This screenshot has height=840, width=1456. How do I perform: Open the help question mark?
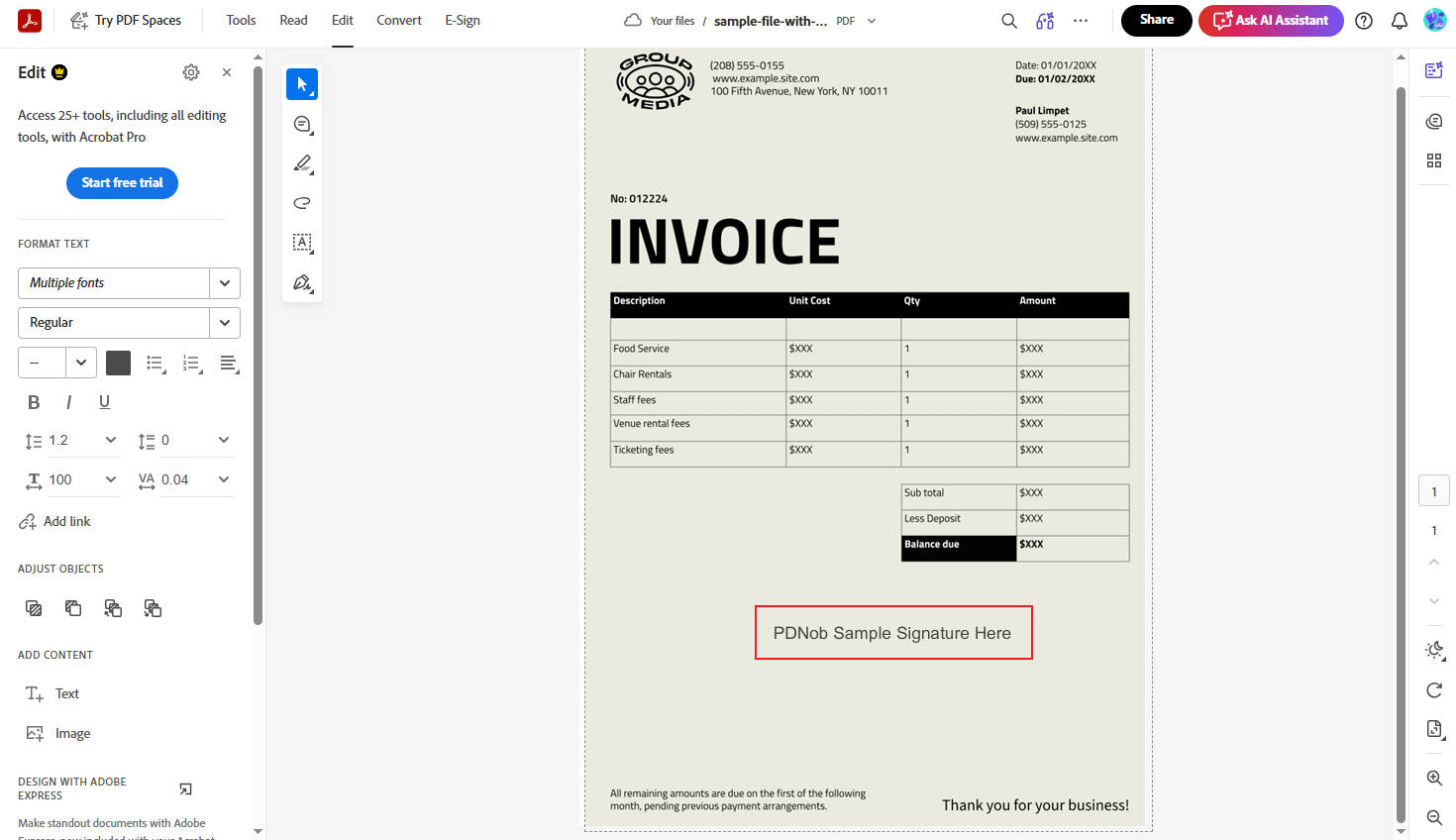click(1364, 20)
